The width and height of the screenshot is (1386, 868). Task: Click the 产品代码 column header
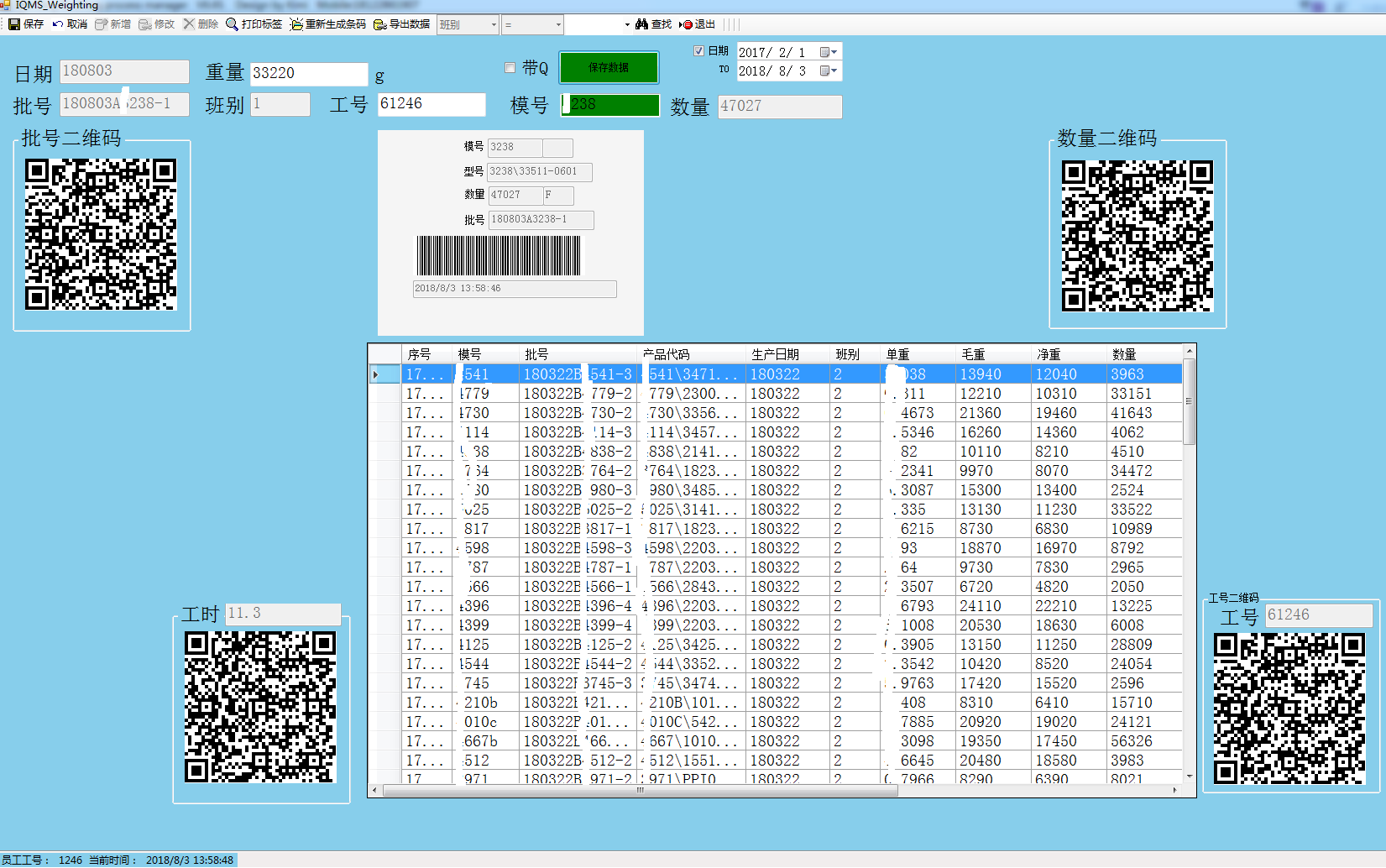coord(691,354)
